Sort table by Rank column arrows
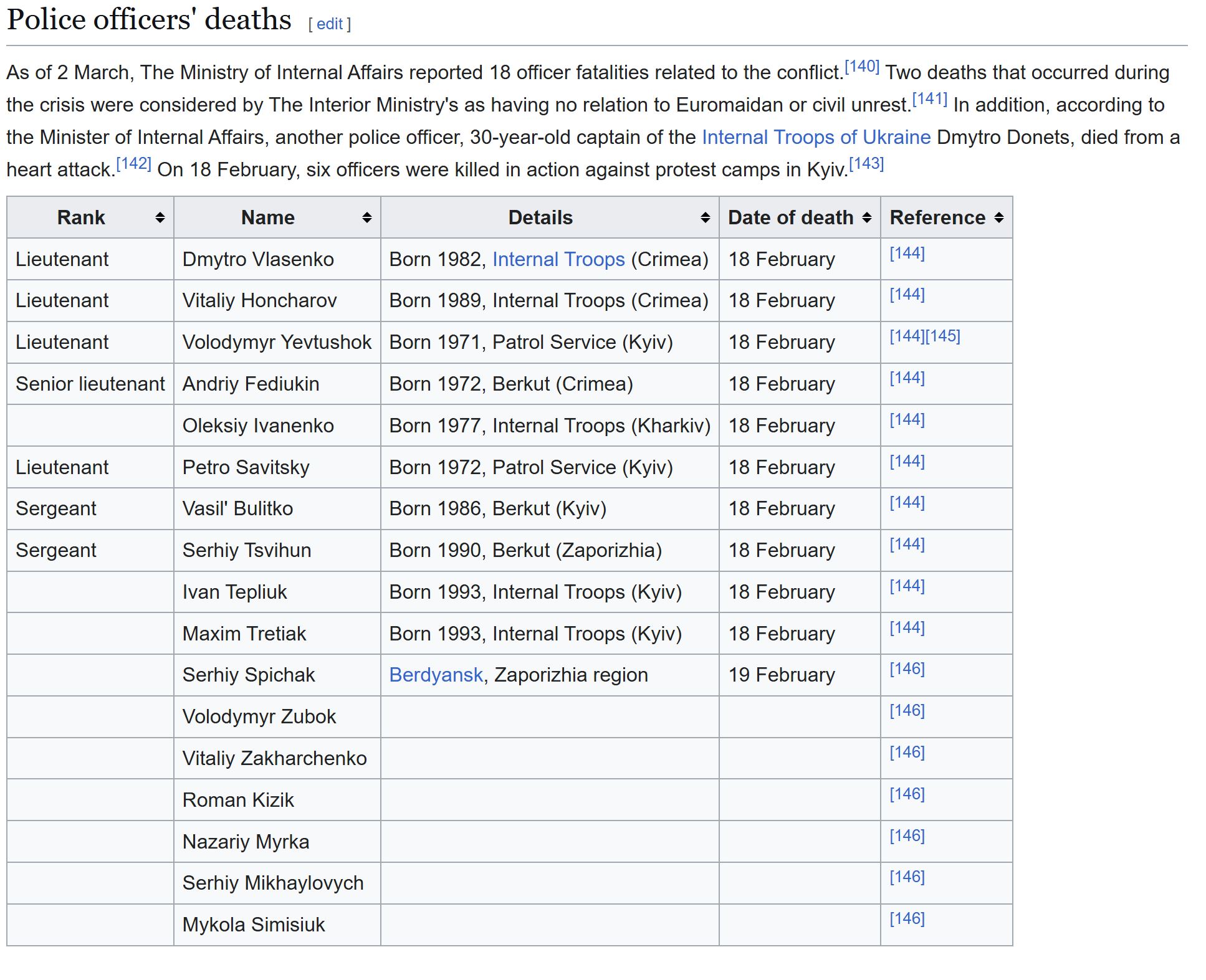This screenshot has height=980, width=1206. (160, 217)
